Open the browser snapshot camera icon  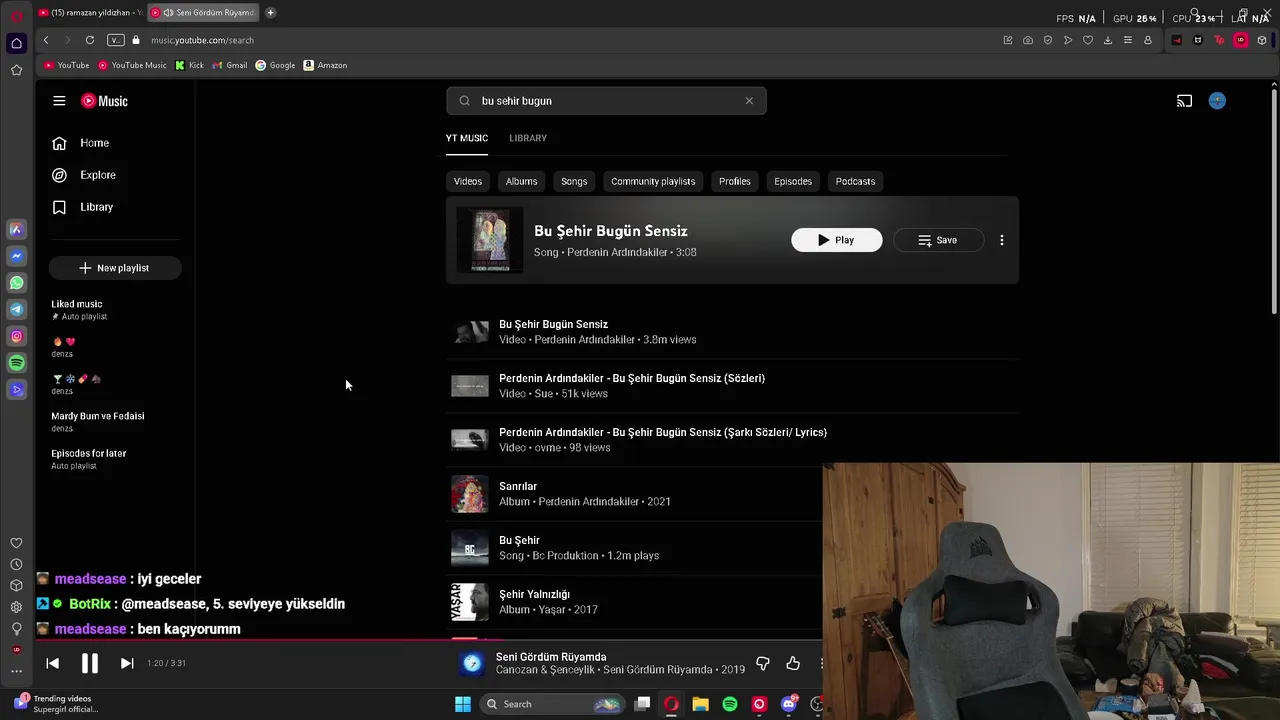point(1028,40)
